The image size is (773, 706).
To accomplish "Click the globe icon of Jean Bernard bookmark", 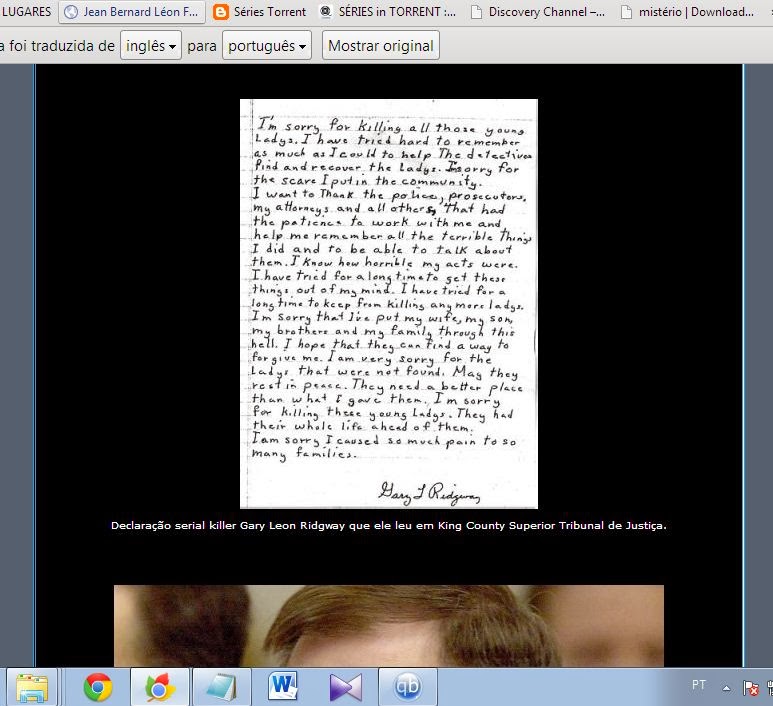I will tap(71, 12).
